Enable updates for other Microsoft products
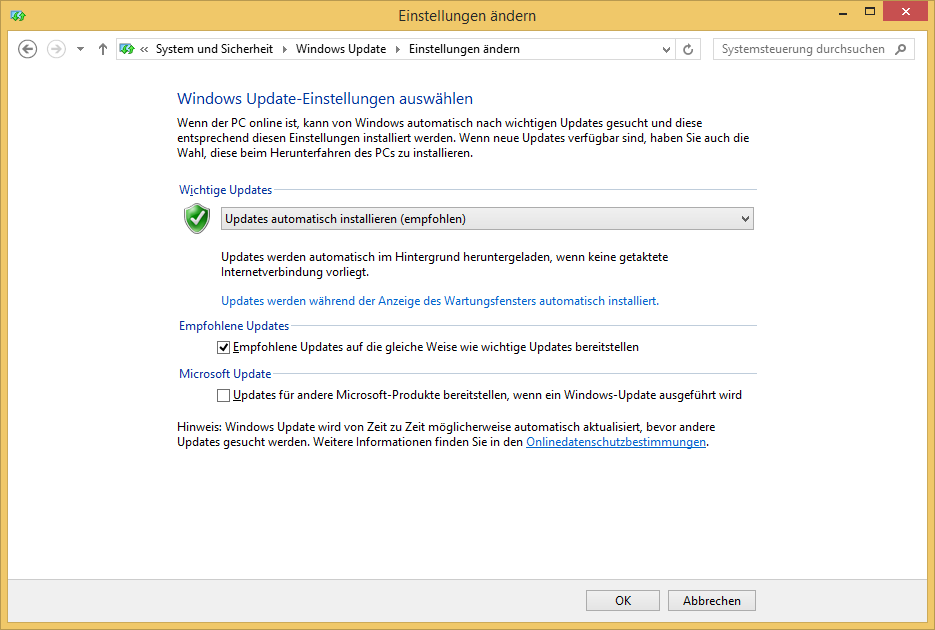The height and width of the screenshot is (630, 935). [224, 395]
